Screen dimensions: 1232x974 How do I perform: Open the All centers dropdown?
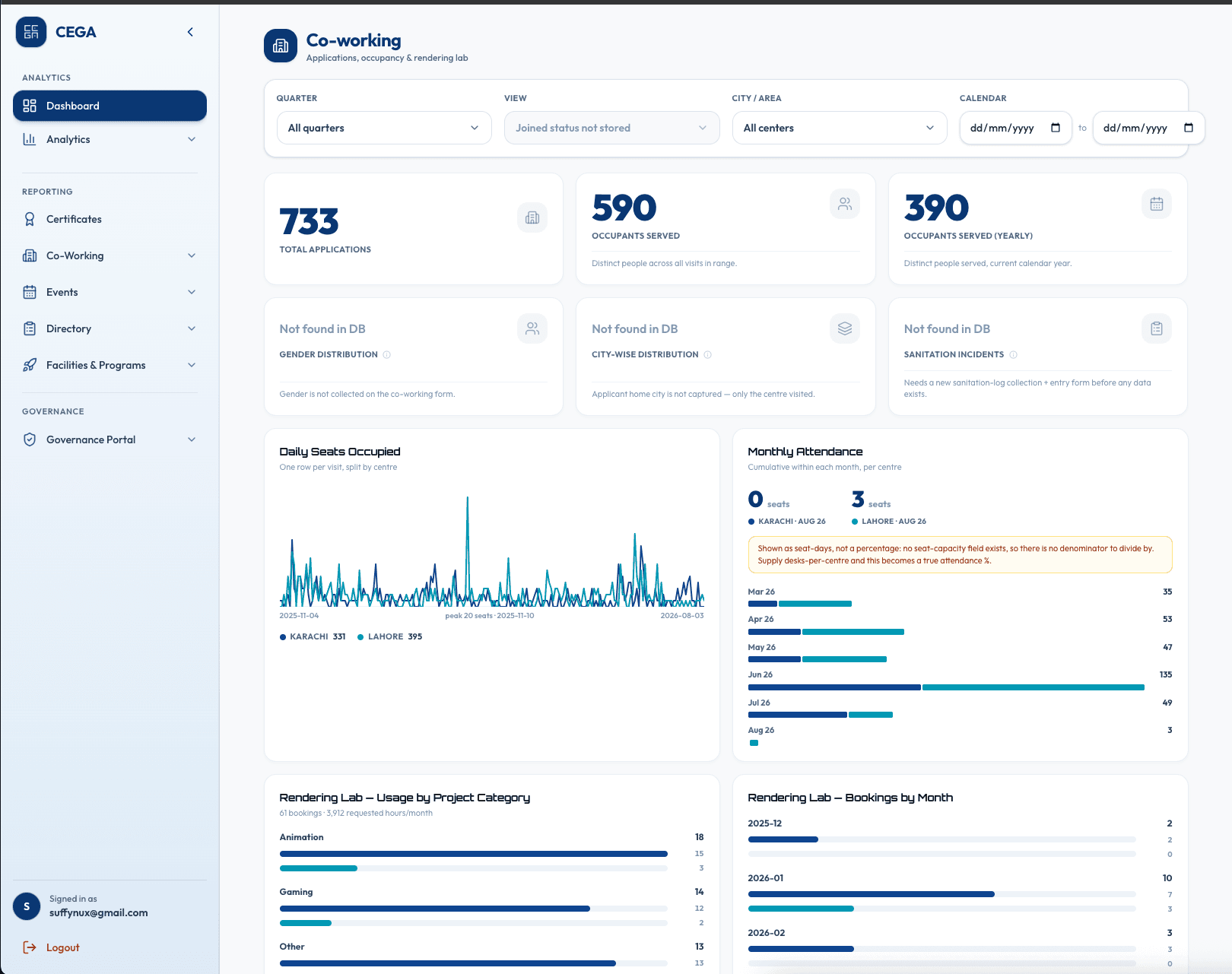tap(840, 128)
